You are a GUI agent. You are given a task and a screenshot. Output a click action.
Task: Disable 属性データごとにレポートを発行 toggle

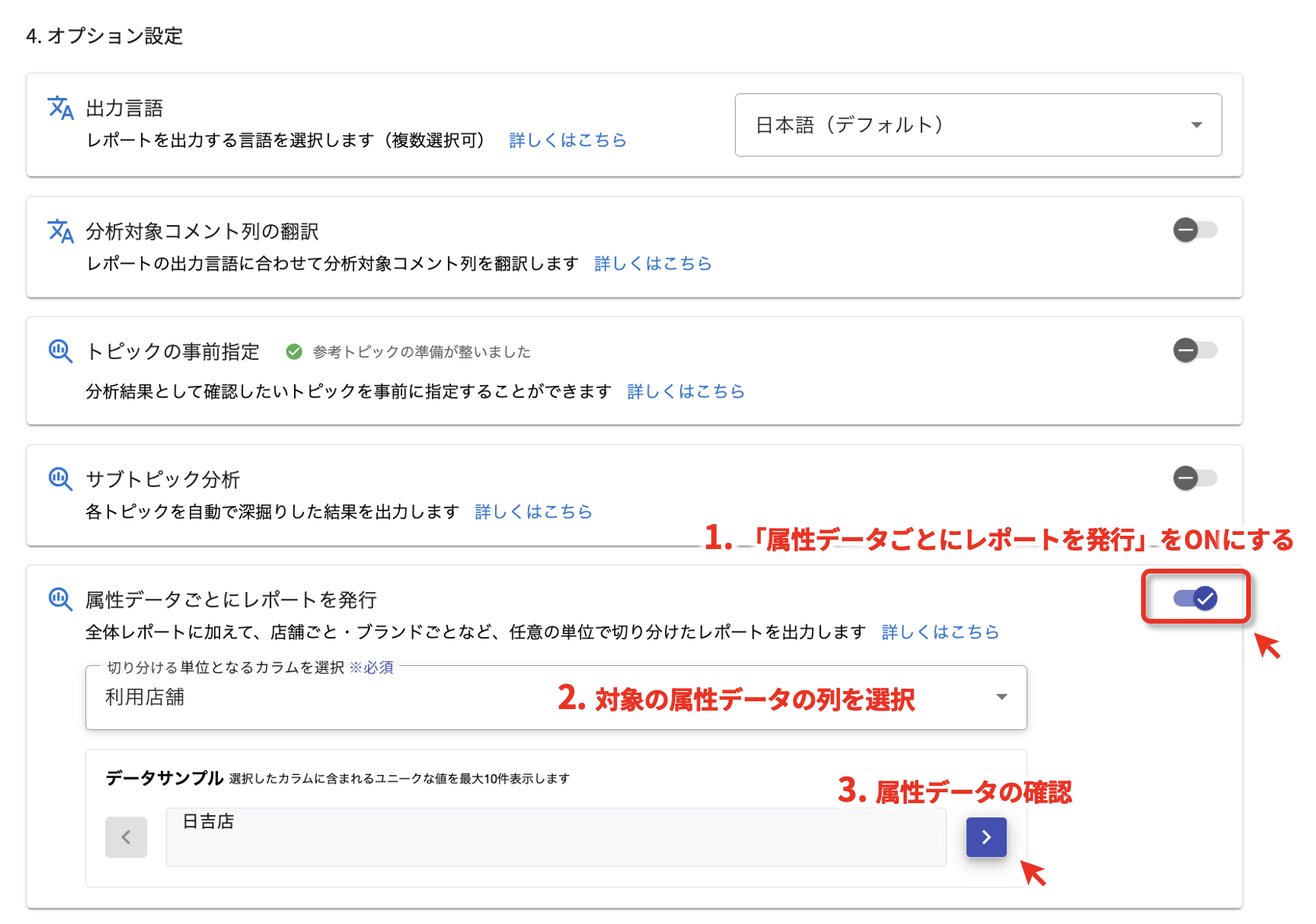pyautogui.click(x=1195, y=598)
